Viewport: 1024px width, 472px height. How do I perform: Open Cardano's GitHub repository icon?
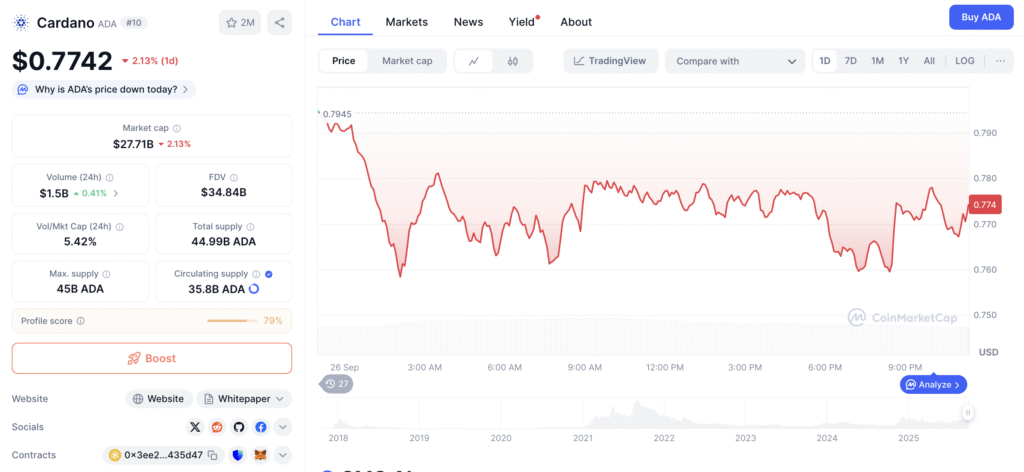(239, 427)
